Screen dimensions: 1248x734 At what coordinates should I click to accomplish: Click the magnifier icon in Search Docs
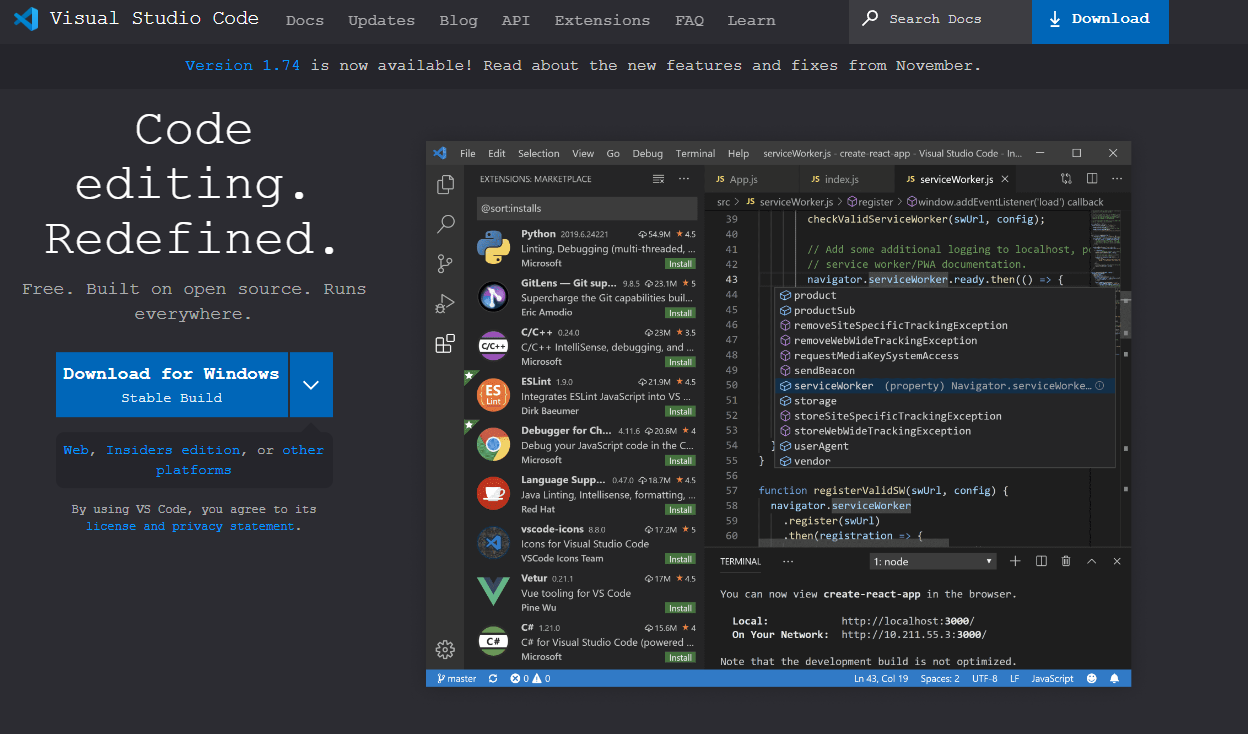coord(871,18)
